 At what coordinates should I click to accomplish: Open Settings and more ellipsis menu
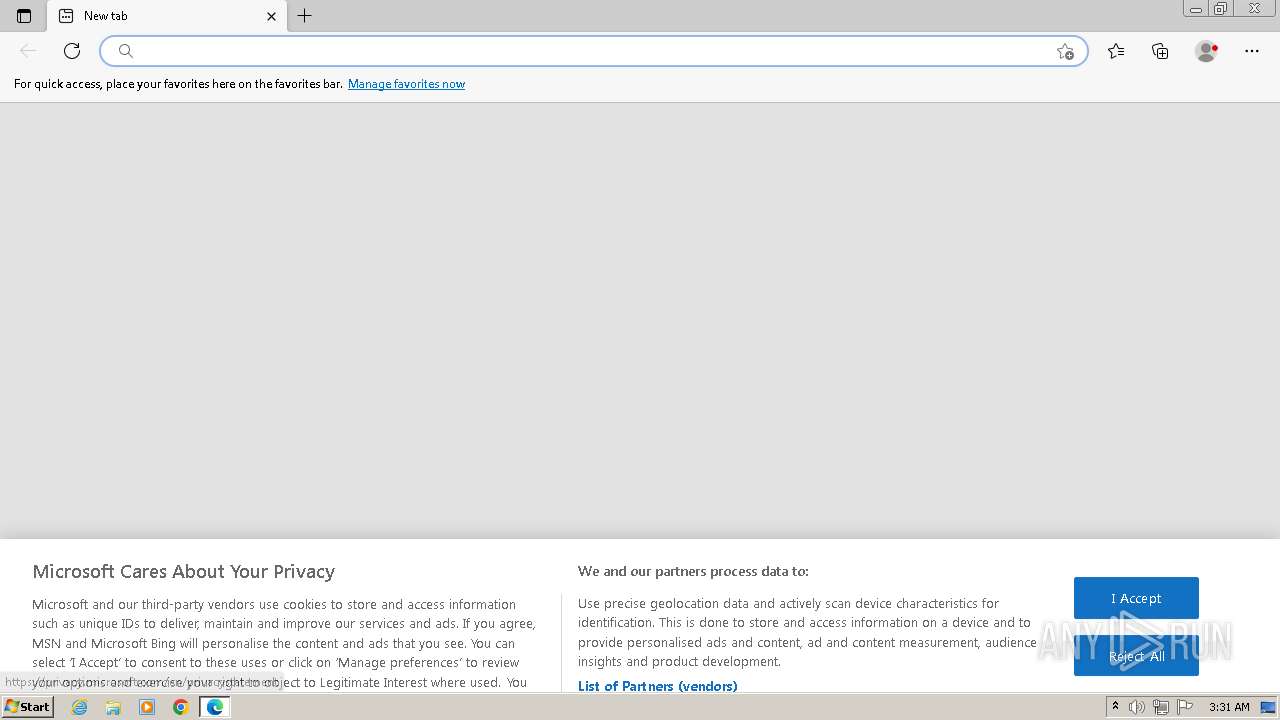coord(1252,51)
